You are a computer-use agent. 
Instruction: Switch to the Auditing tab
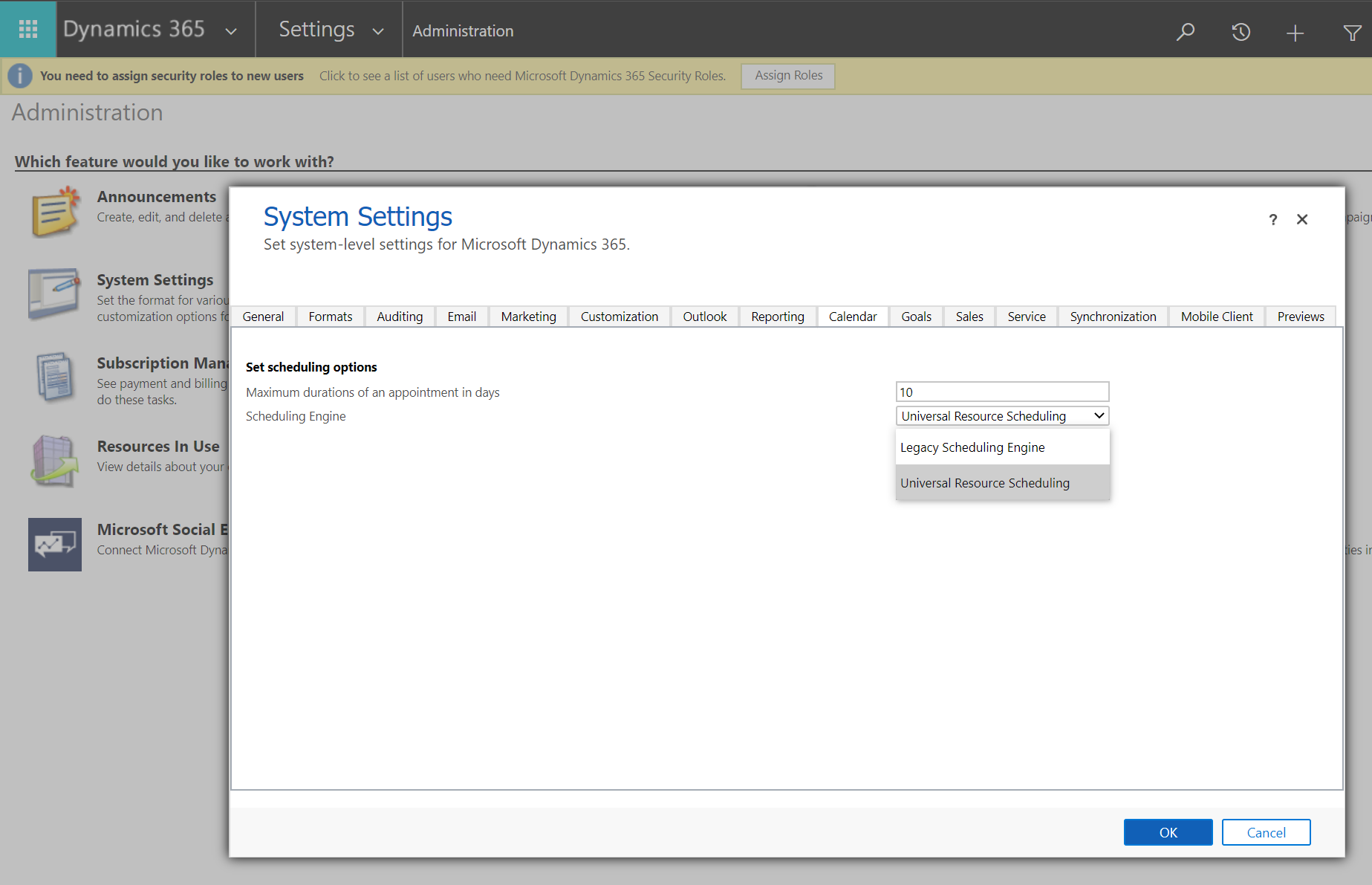tap(400, 317)
